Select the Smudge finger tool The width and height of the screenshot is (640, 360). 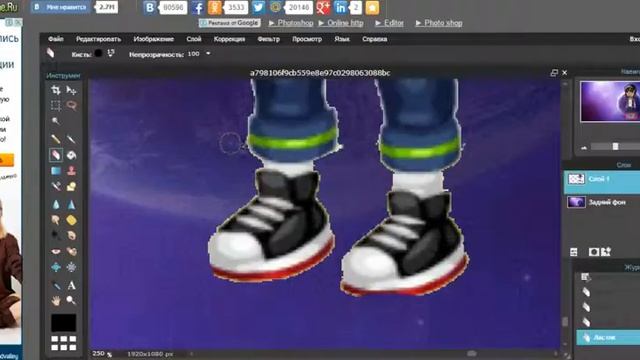tap(56, 220)
